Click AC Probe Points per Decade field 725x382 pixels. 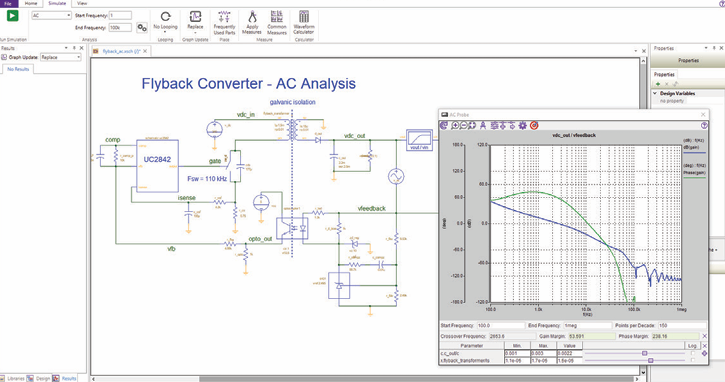682,326
